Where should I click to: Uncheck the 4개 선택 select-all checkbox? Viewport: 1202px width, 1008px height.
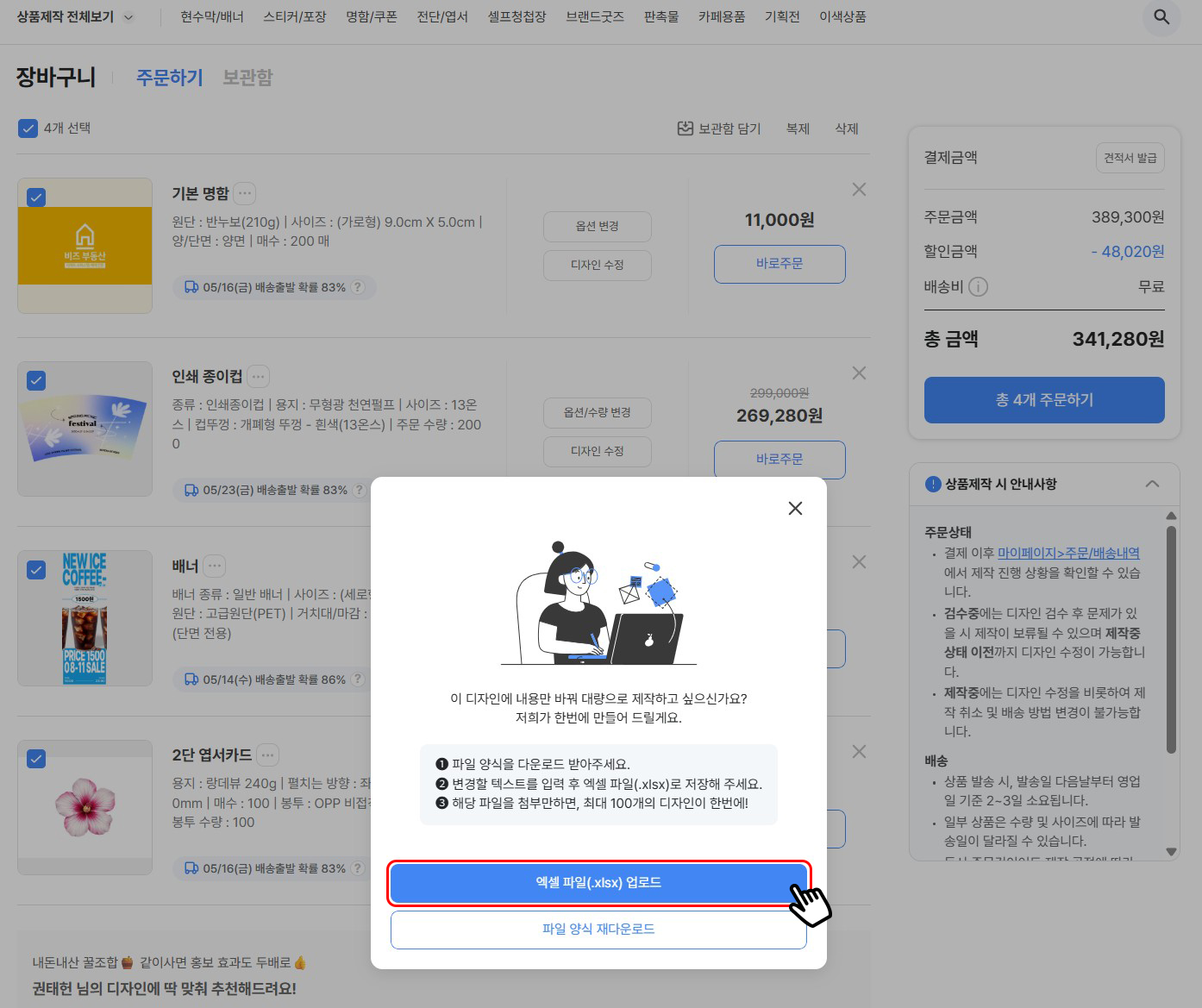pyautogui.click(x=28, y=128)
